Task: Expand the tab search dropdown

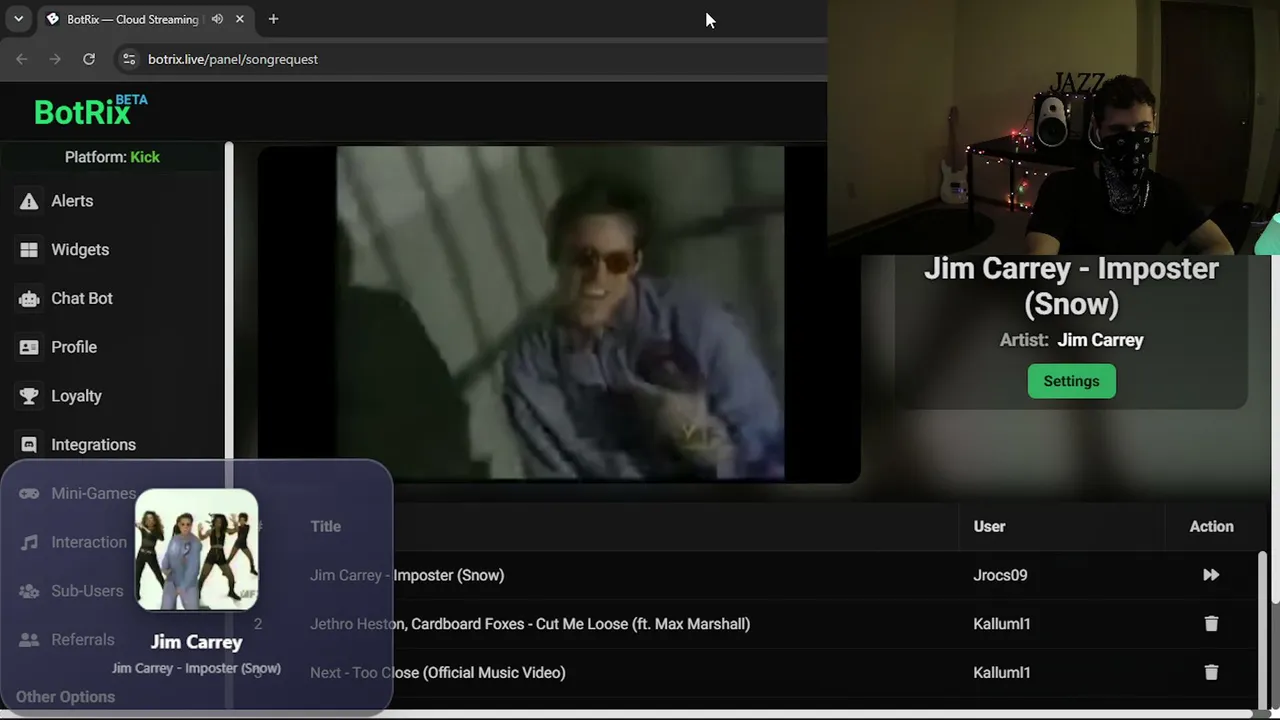Action: [18, 19]
